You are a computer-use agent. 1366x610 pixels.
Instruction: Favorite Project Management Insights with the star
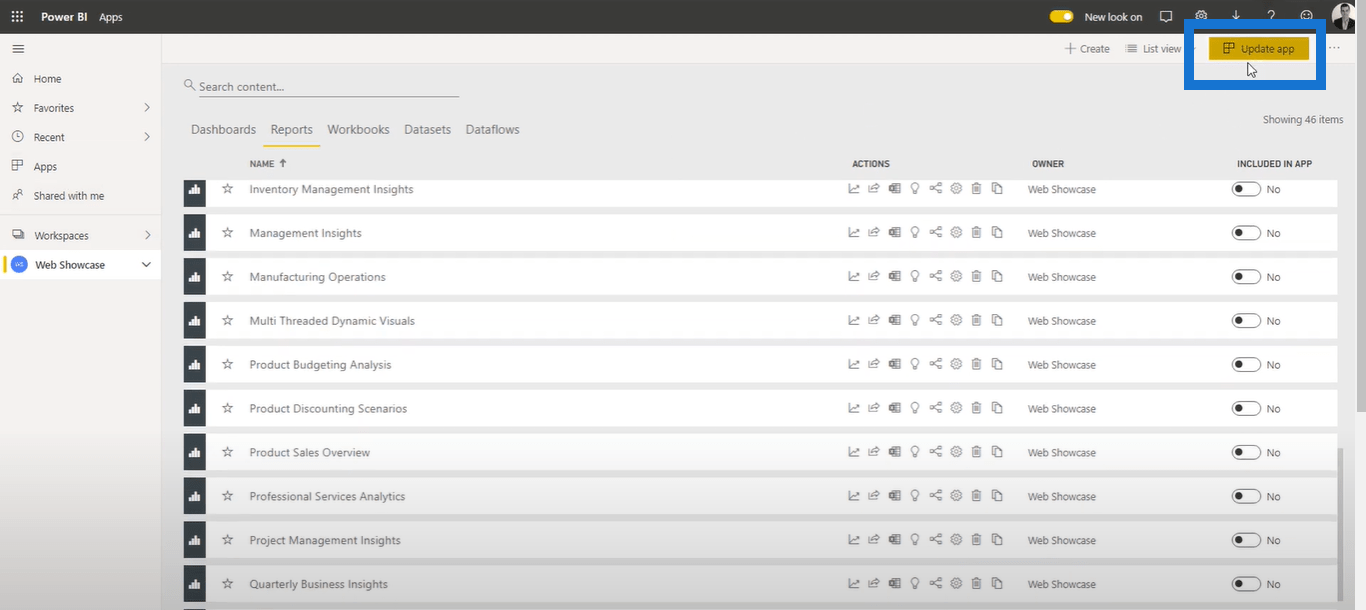click(228, 540)
